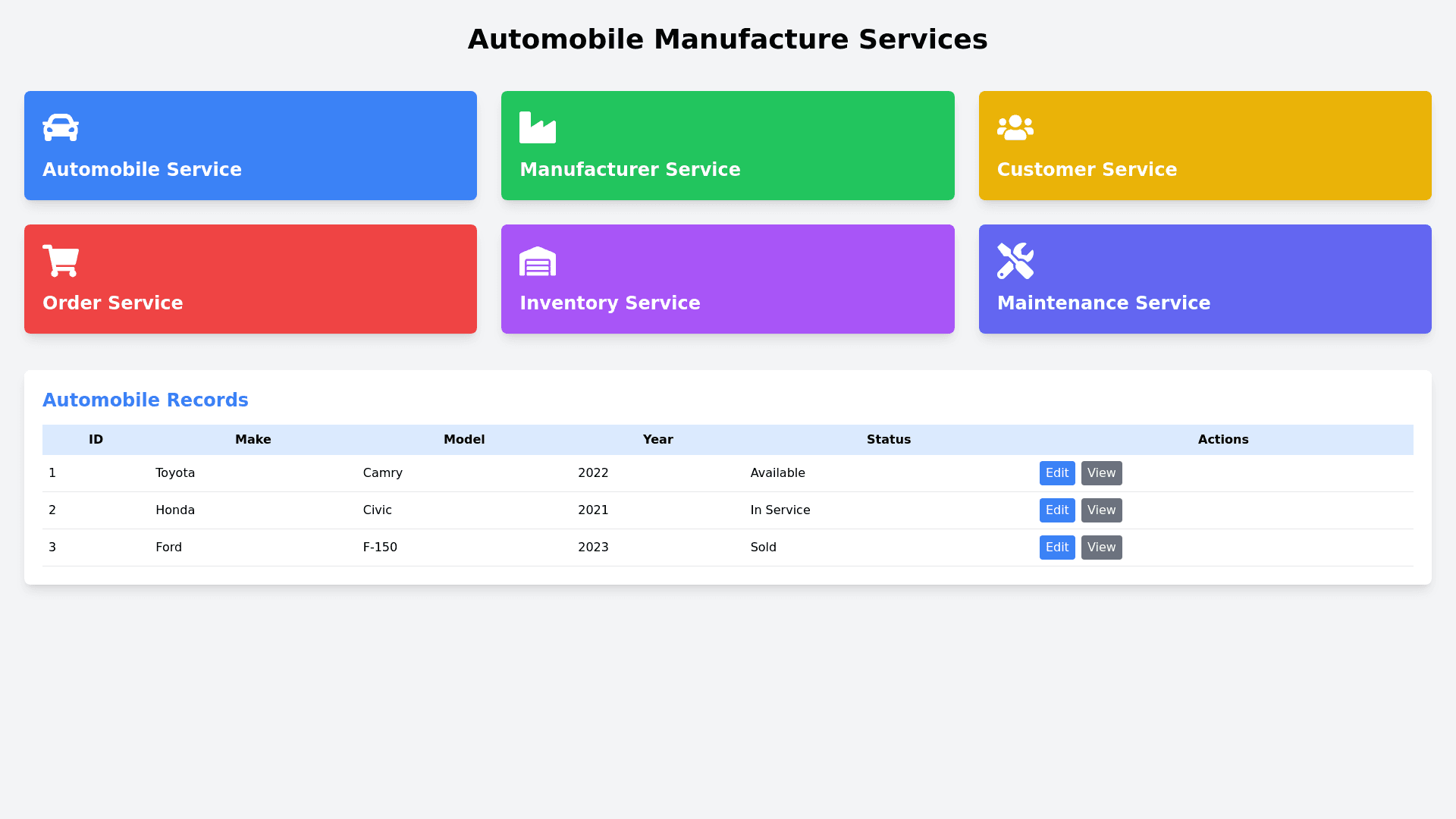Click the shopping cart icon on Order Service
Screen dimensions: 1456x819
[61, 261]
